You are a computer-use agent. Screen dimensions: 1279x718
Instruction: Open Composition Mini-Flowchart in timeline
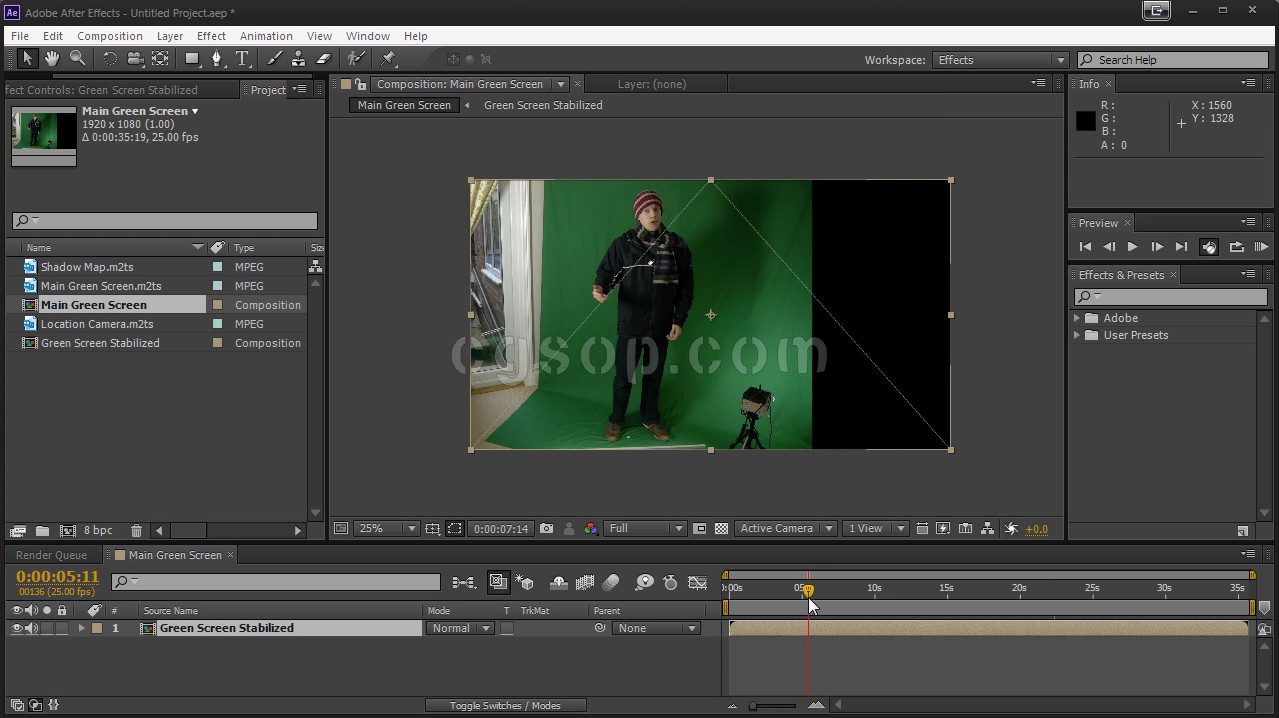pos(463,582)
